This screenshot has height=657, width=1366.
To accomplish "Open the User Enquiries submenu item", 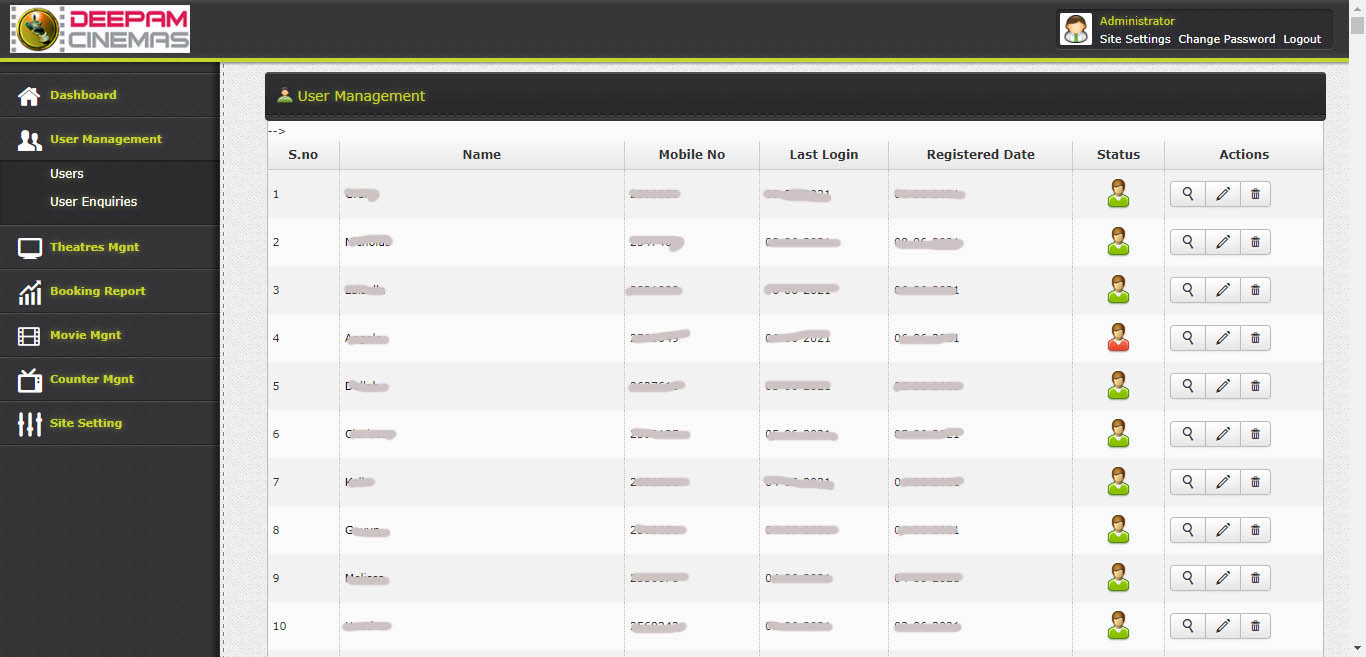I will coord(94,201).
